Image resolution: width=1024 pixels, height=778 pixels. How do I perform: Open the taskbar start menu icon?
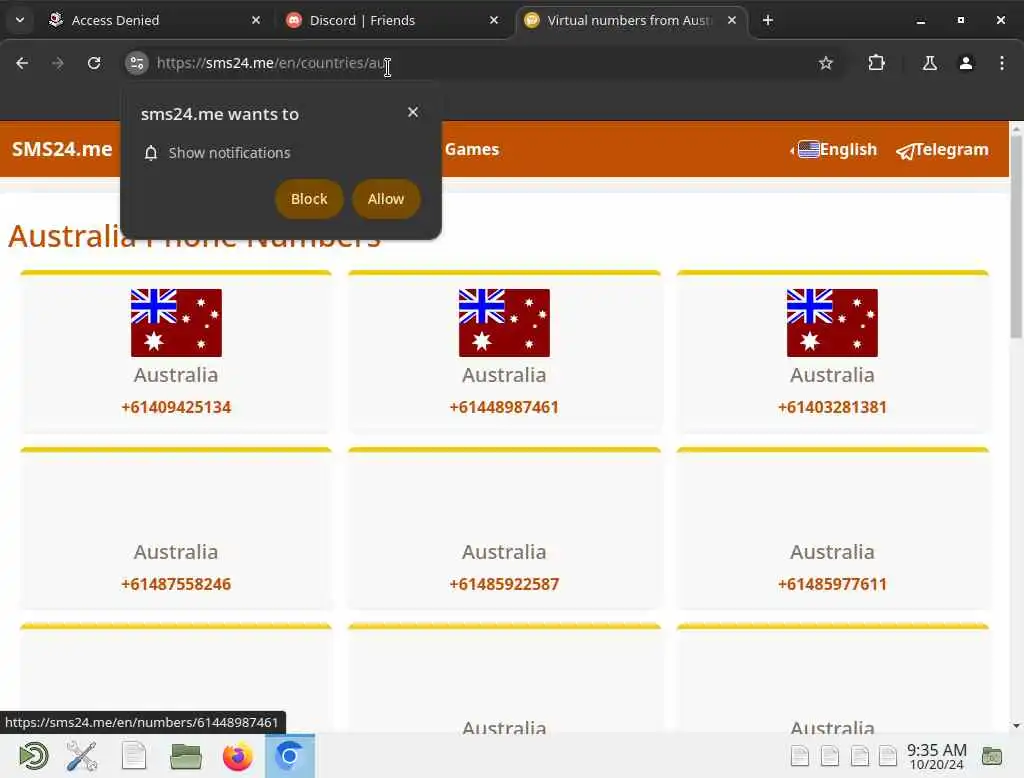tap(33, 756)
